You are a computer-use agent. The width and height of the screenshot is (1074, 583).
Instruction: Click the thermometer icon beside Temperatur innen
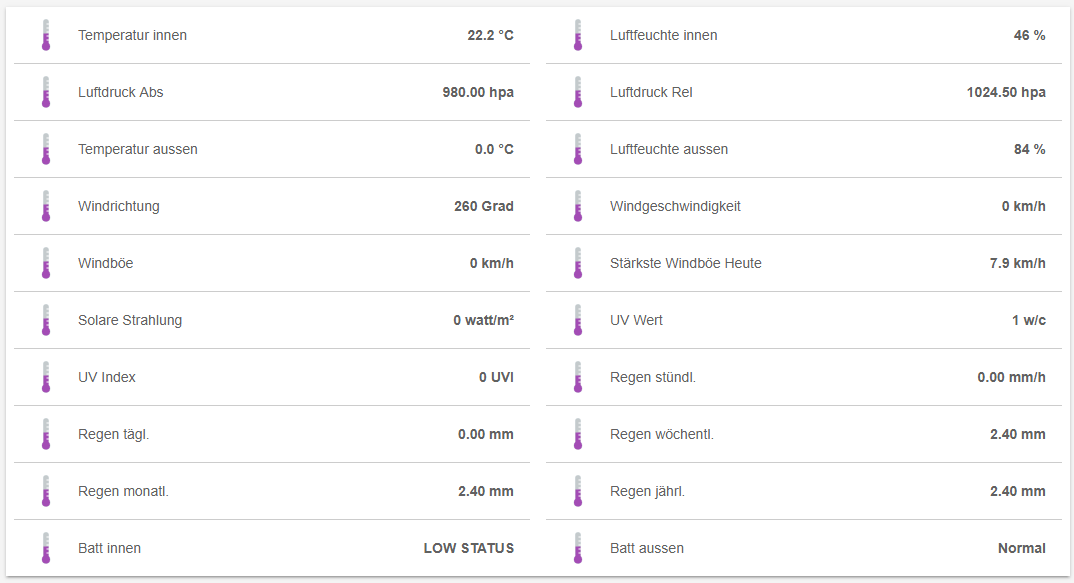tap(45, 35)
